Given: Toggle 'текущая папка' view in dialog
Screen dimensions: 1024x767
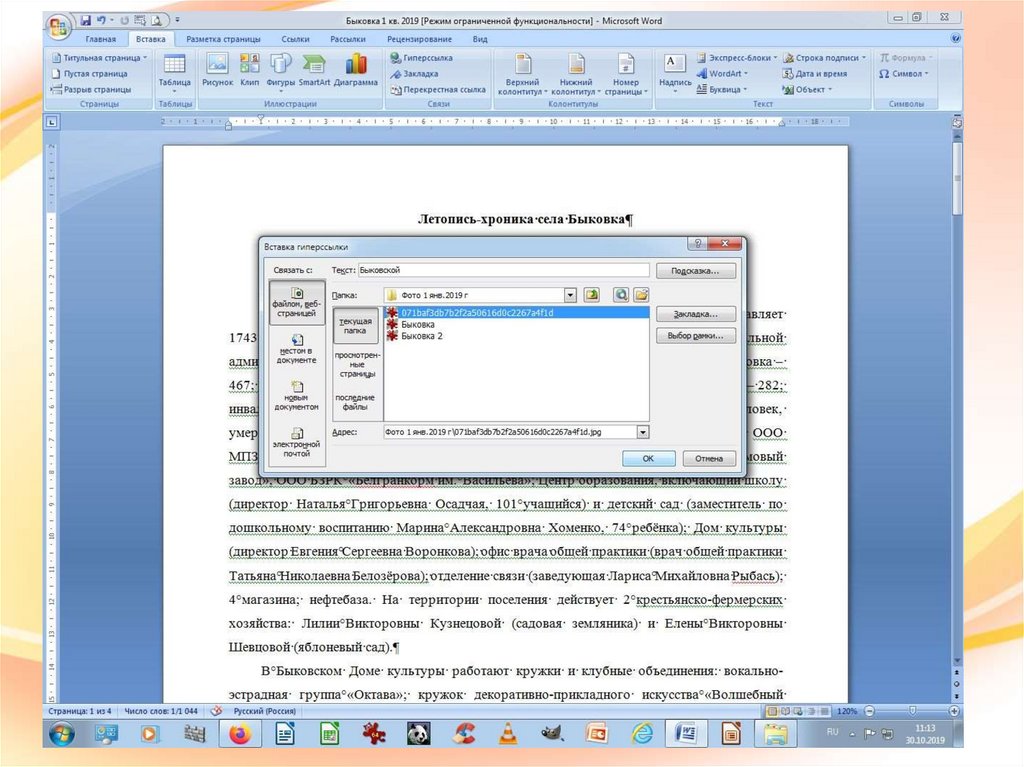Looking at the screenshot, I should point(355,326).
